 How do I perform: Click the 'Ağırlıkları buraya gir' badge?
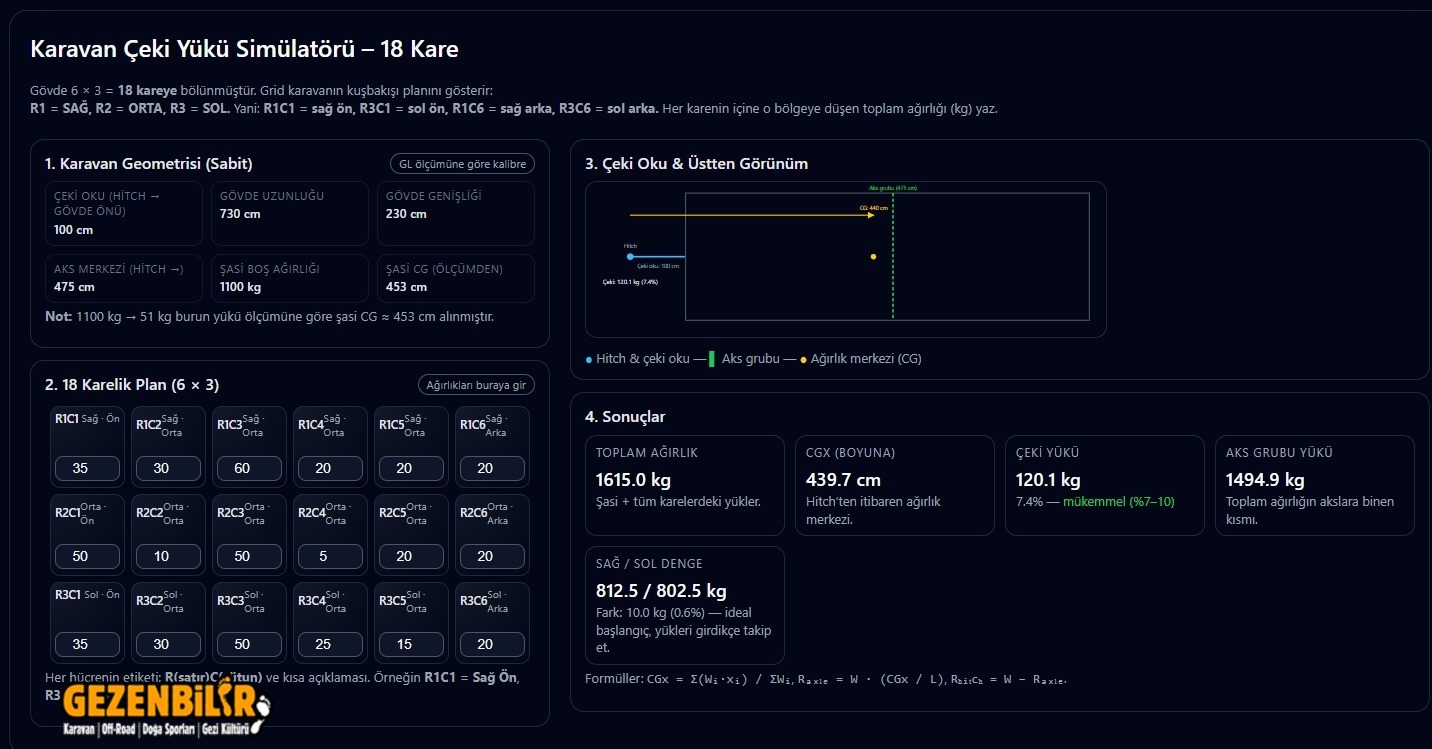click(x=475, y=385)
